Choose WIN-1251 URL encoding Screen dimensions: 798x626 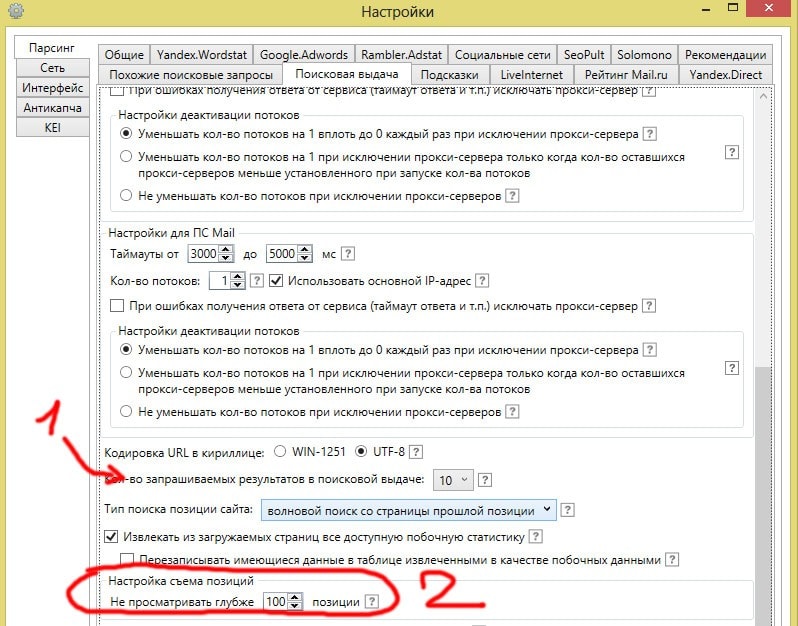280,451
